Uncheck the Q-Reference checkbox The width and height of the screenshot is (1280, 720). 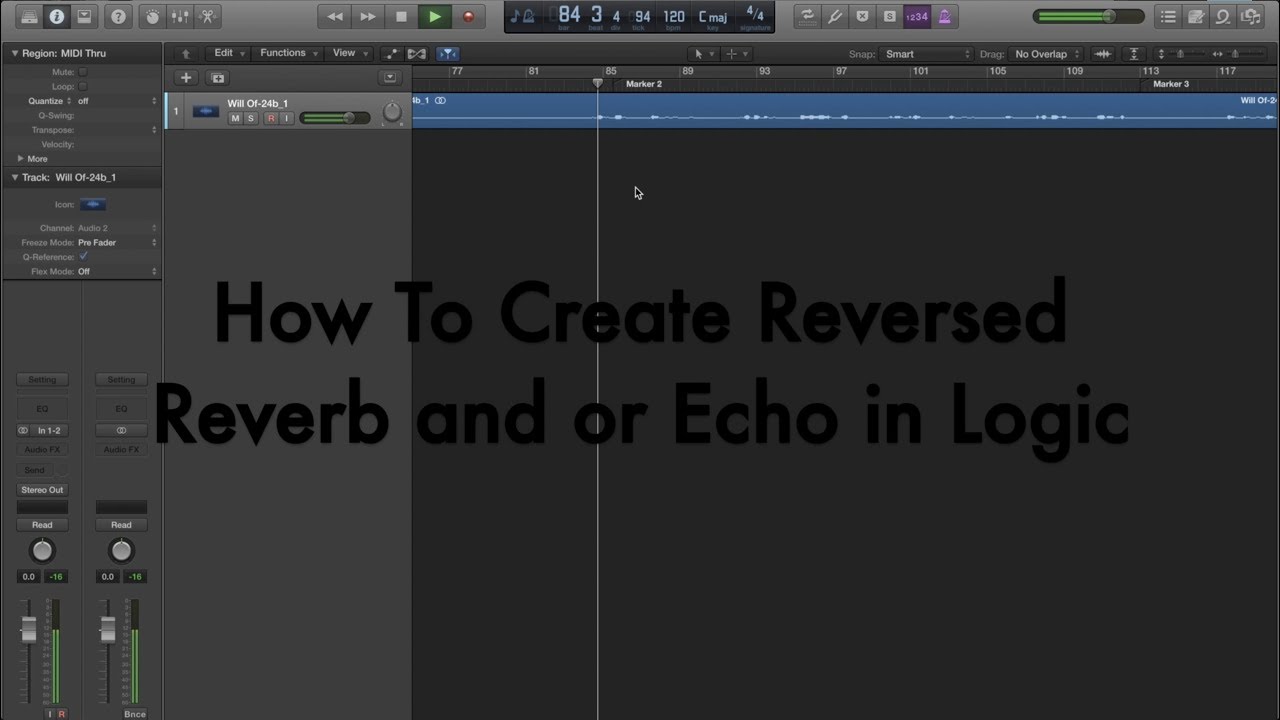[83, 257]
